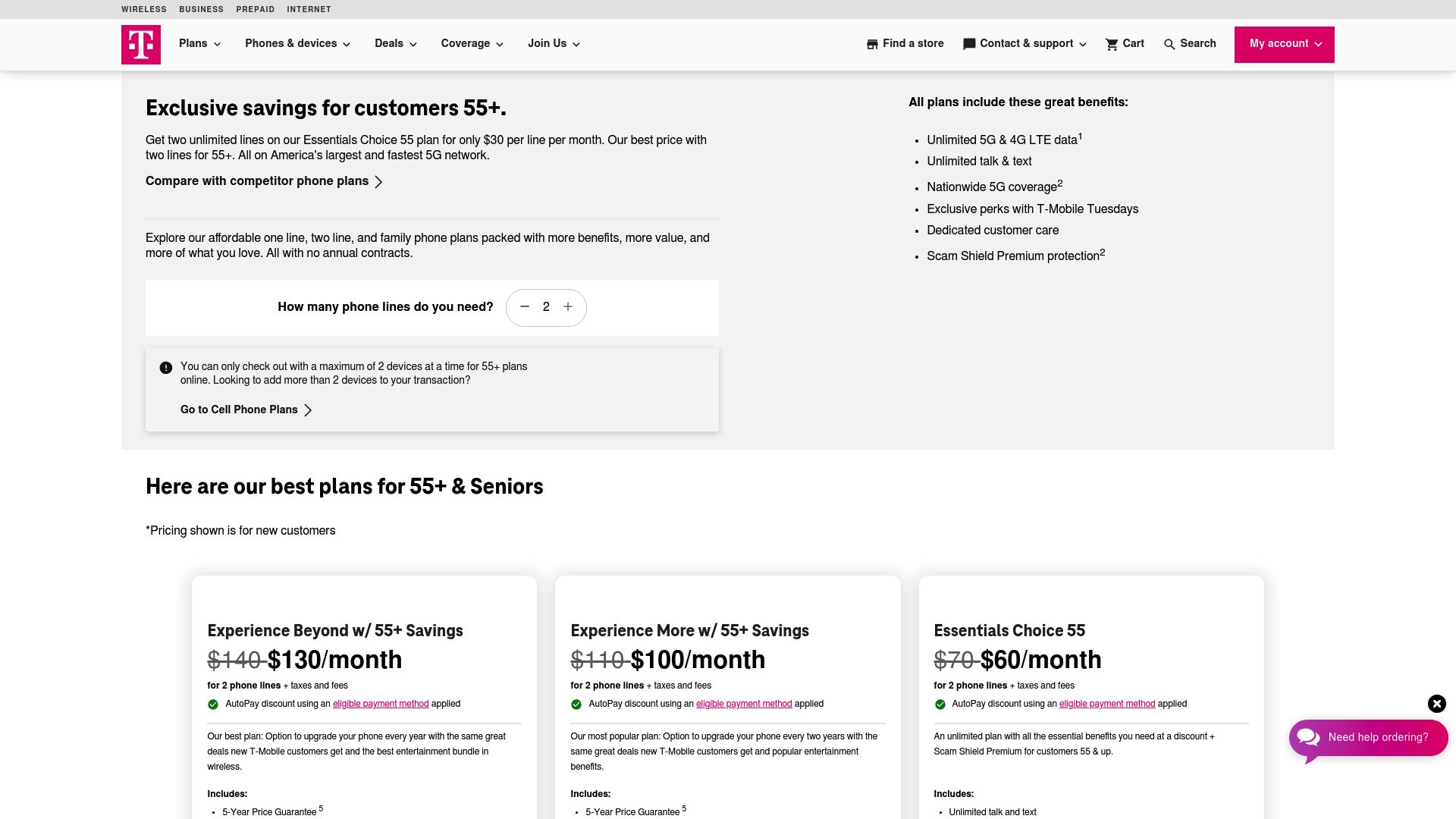The width and height of the screenshot is (1456, 819).
Task: Click arrow next to Go to Cell Phone Plans
Action: pos(308,410)
